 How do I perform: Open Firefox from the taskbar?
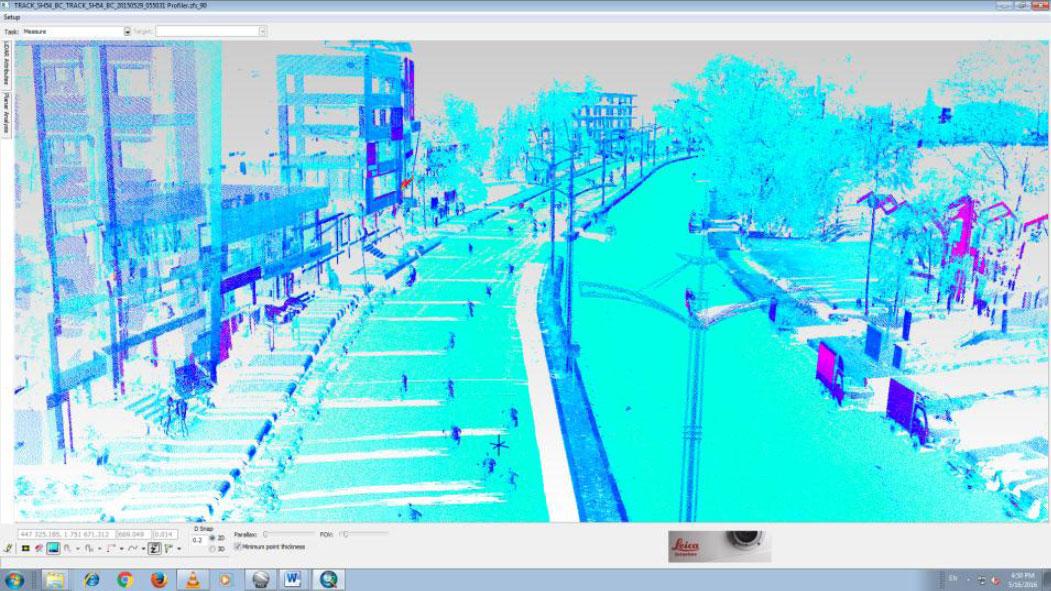pyautogui.click(x=158, y=579)
